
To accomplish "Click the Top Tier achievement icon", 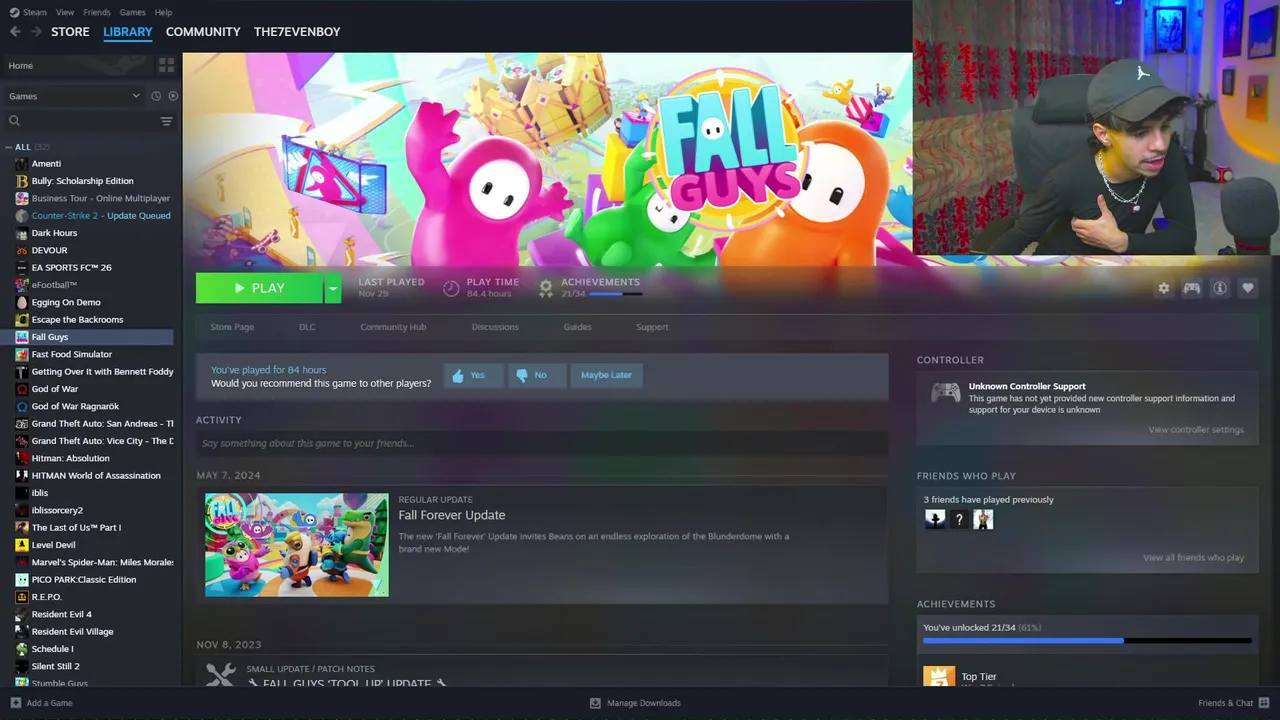I will coord(938,677).
